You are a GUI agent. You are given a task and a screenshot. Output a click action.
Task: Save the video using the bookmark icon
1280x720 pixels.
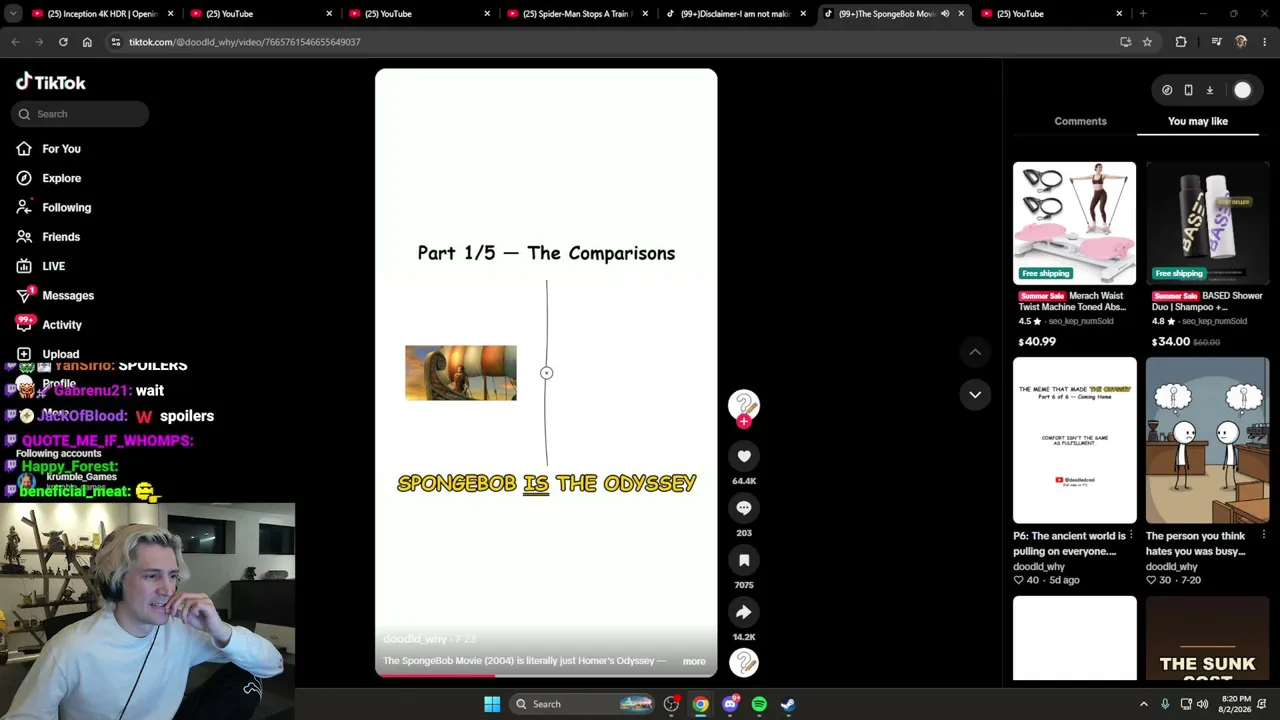pyautogui.click(x=744, y=560)
